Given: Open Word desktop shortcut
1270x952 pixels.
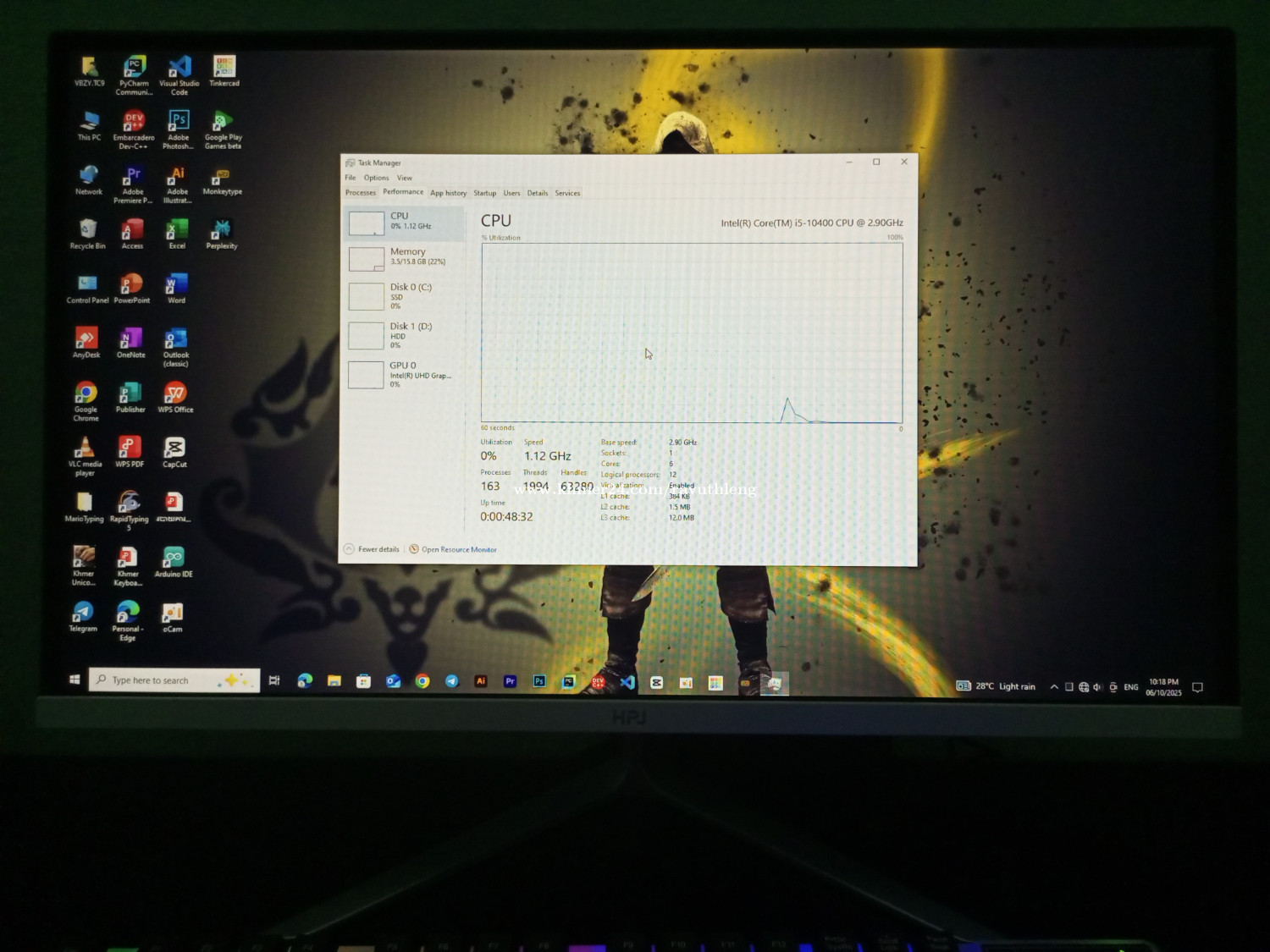Looking at the screenshot, I should click(176, 288).
